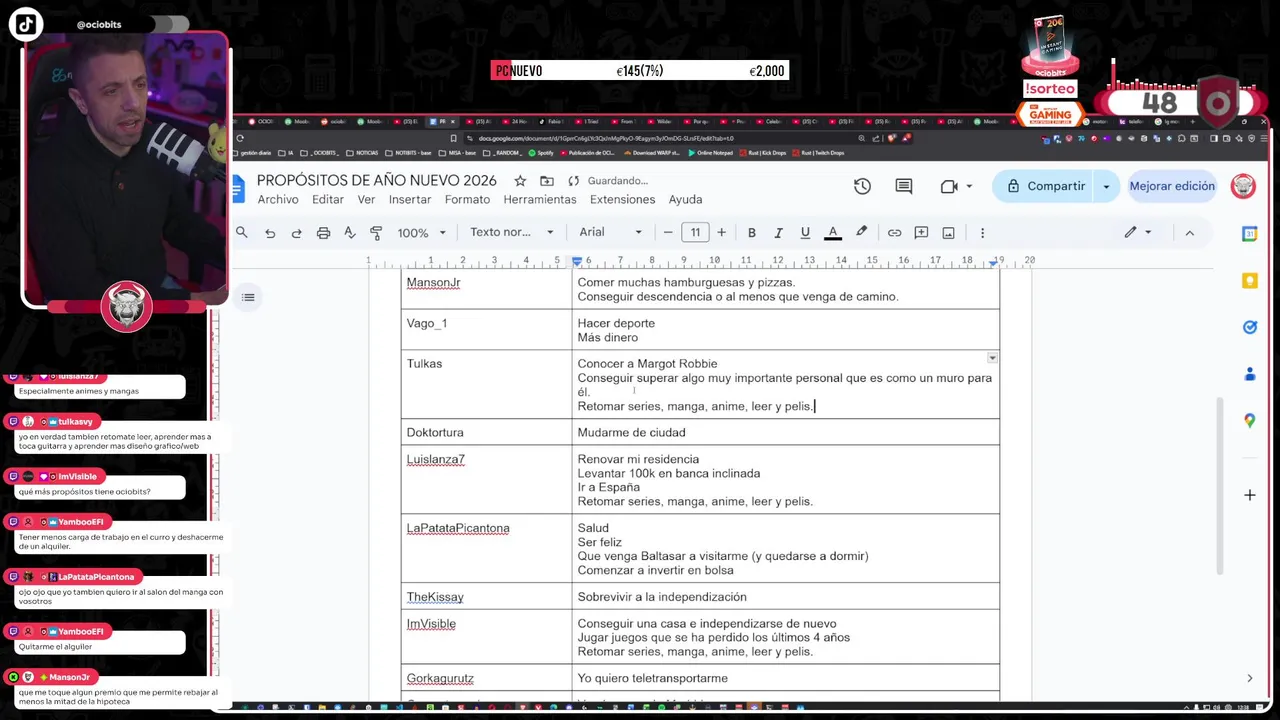The image size is (1280, 720).
Task: Increase the font size
Action: point(721,232)
